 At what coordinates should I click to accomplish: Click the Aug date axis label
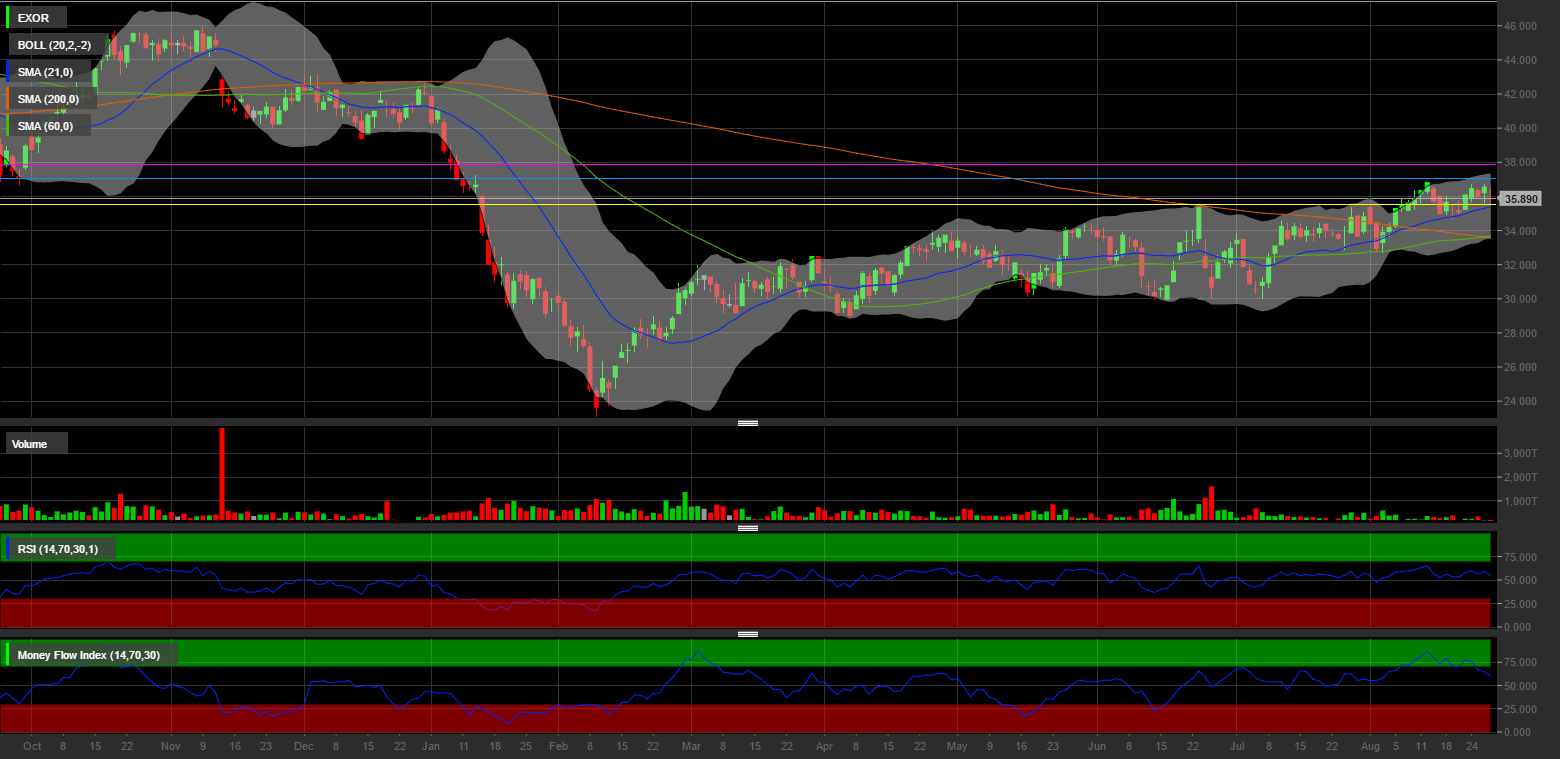(x=1369, y=746)
